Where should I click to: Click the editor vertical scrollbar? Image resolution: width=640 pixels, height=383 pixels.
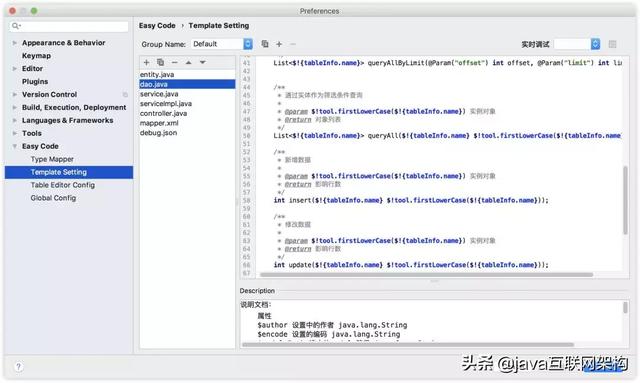click(625, 200)
